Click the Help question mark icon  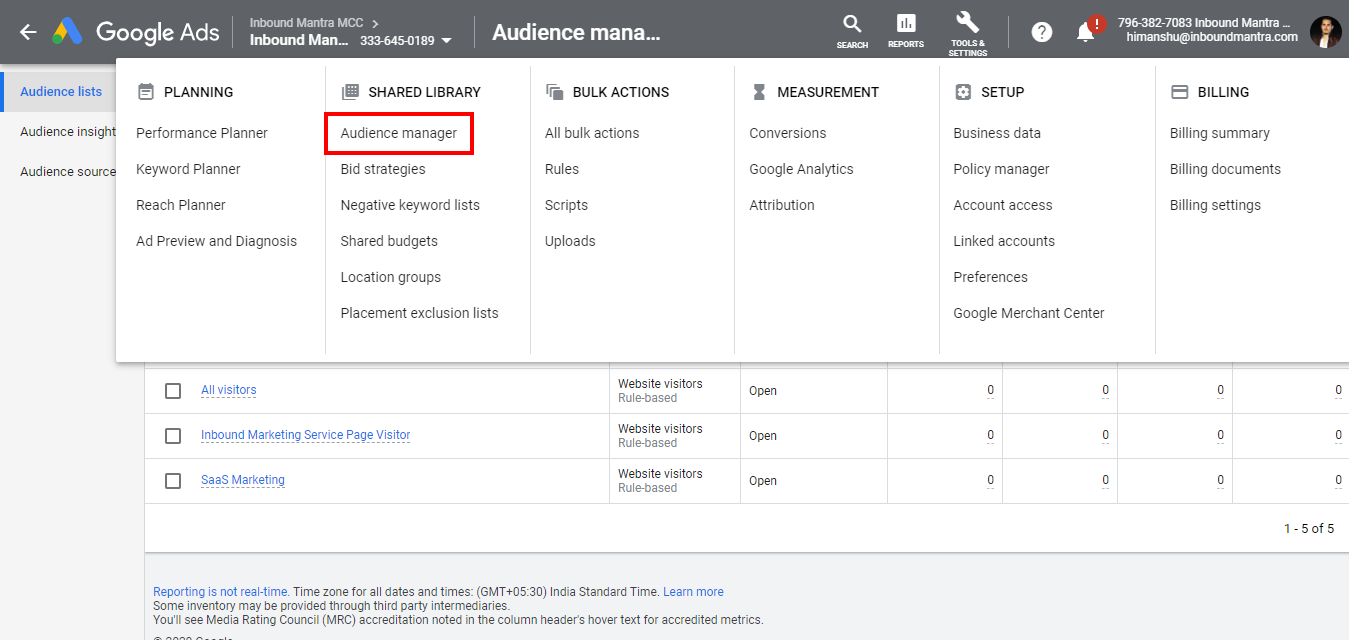click(x=1041, y=32)
